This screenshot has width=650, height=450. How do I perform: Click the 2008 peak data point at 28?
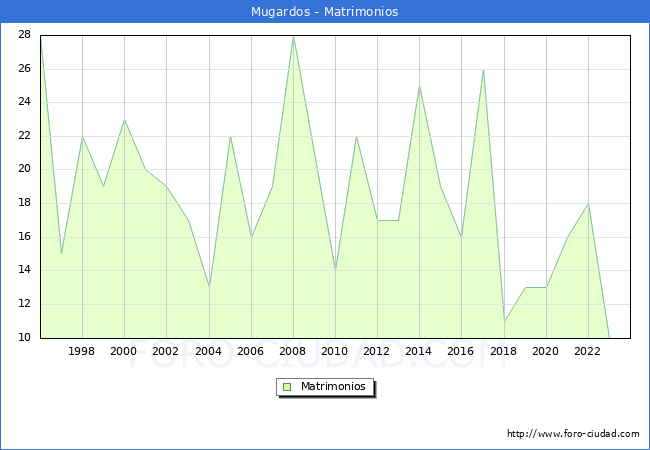pos(293,36)
